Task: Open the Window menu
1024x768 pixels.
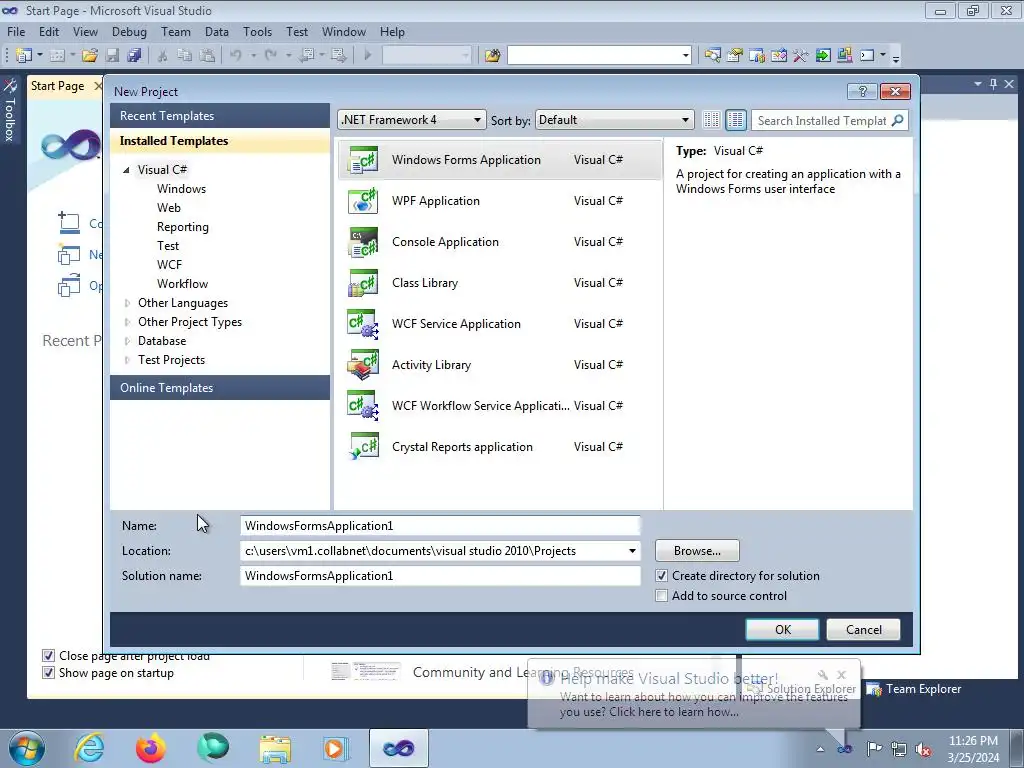Action: coord(344,32)
